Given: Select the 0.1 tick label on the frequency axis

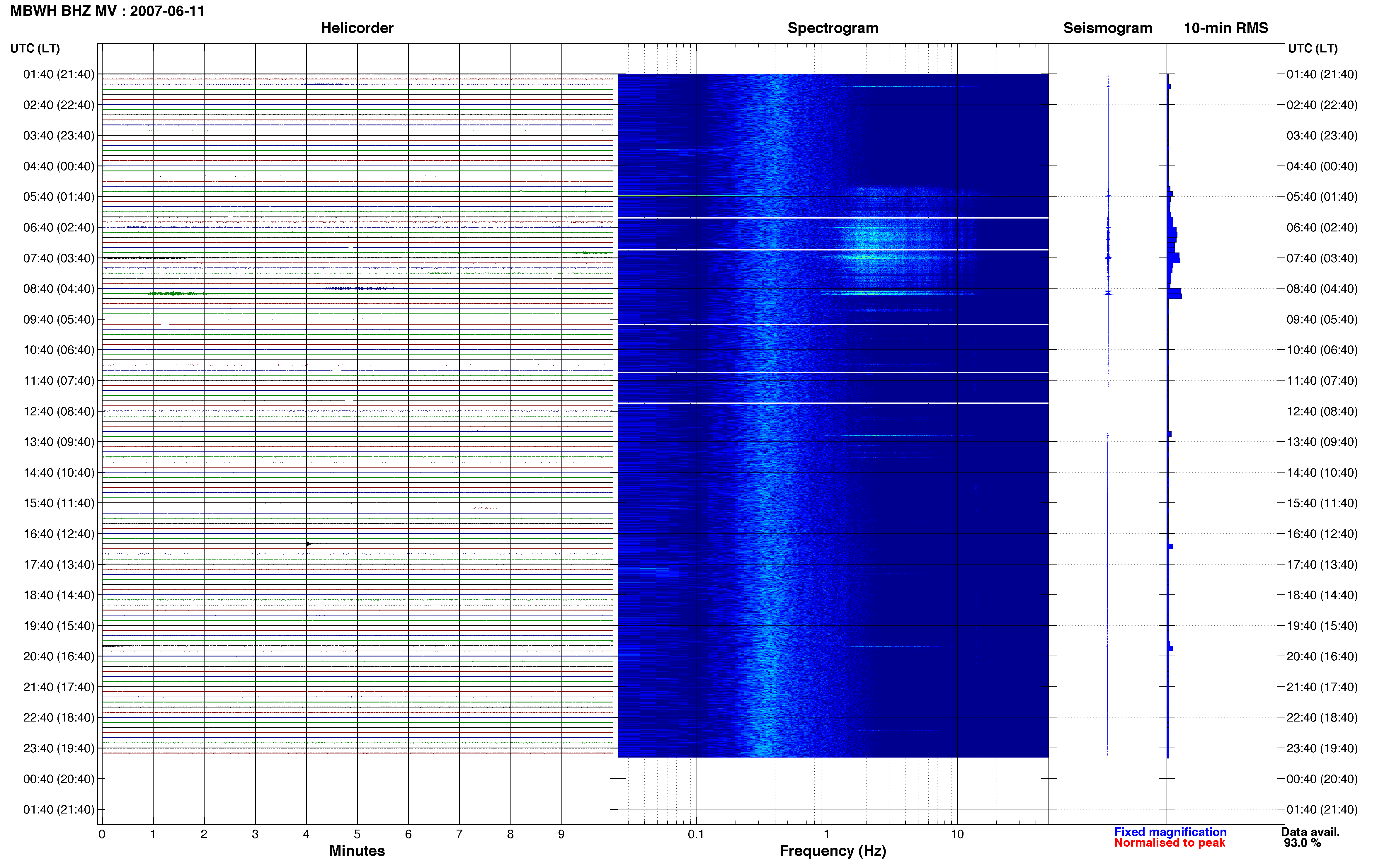Looking at the screenshot, I should pyautogui.click(x=696, y=834).
